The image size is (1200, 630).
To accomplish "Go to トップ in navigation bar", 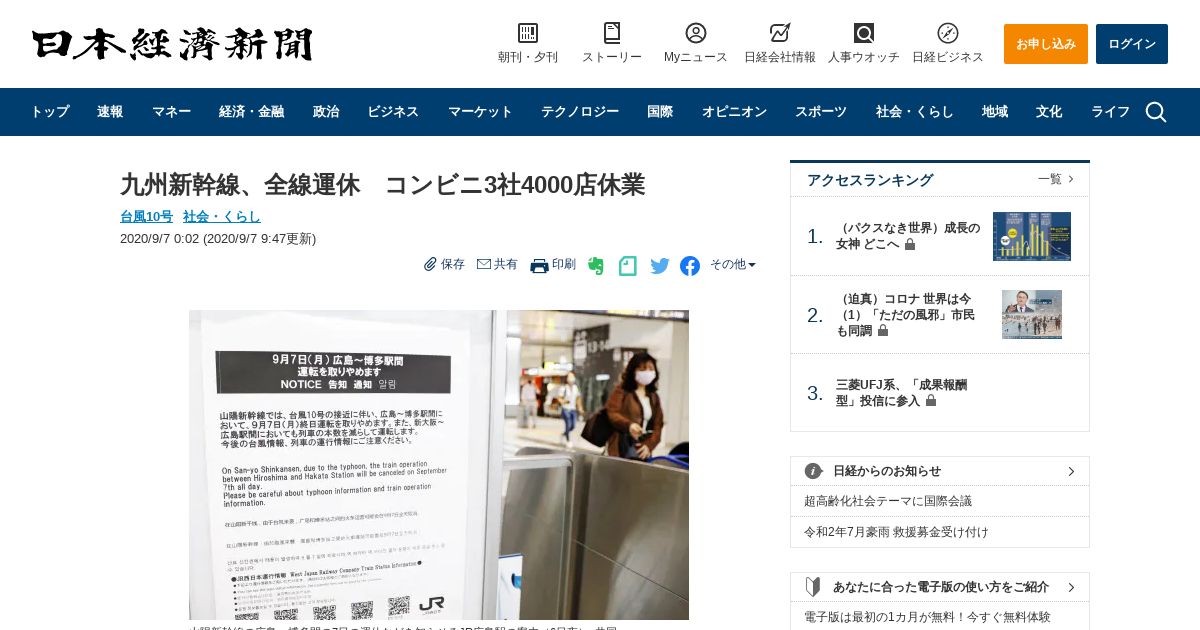I will tap(50, 112).
